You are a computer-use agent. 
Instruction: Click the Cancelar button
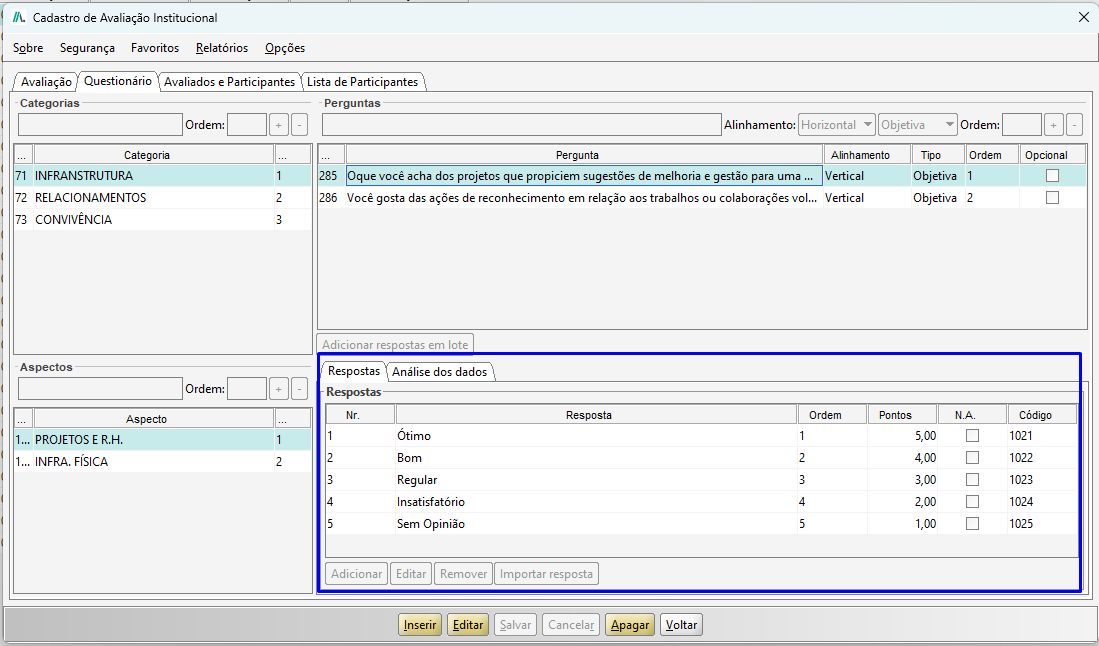click(x=571, y=625)
